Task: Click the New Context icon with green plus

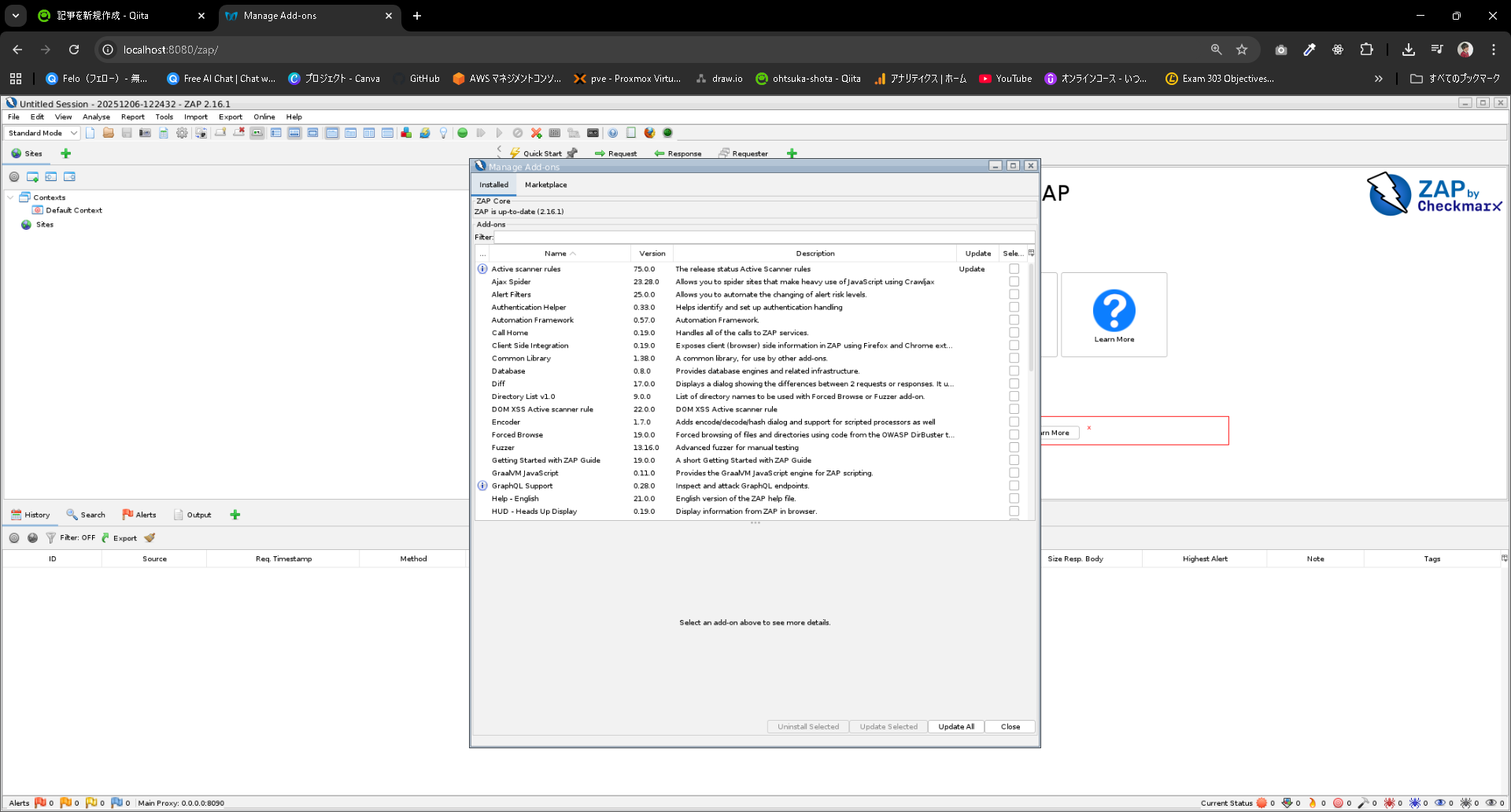Action: coord(33,177)
